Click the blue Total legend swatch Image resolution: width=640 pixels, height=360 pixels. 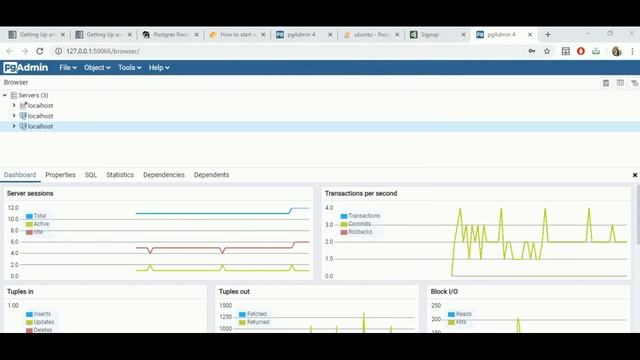(29, 216)
